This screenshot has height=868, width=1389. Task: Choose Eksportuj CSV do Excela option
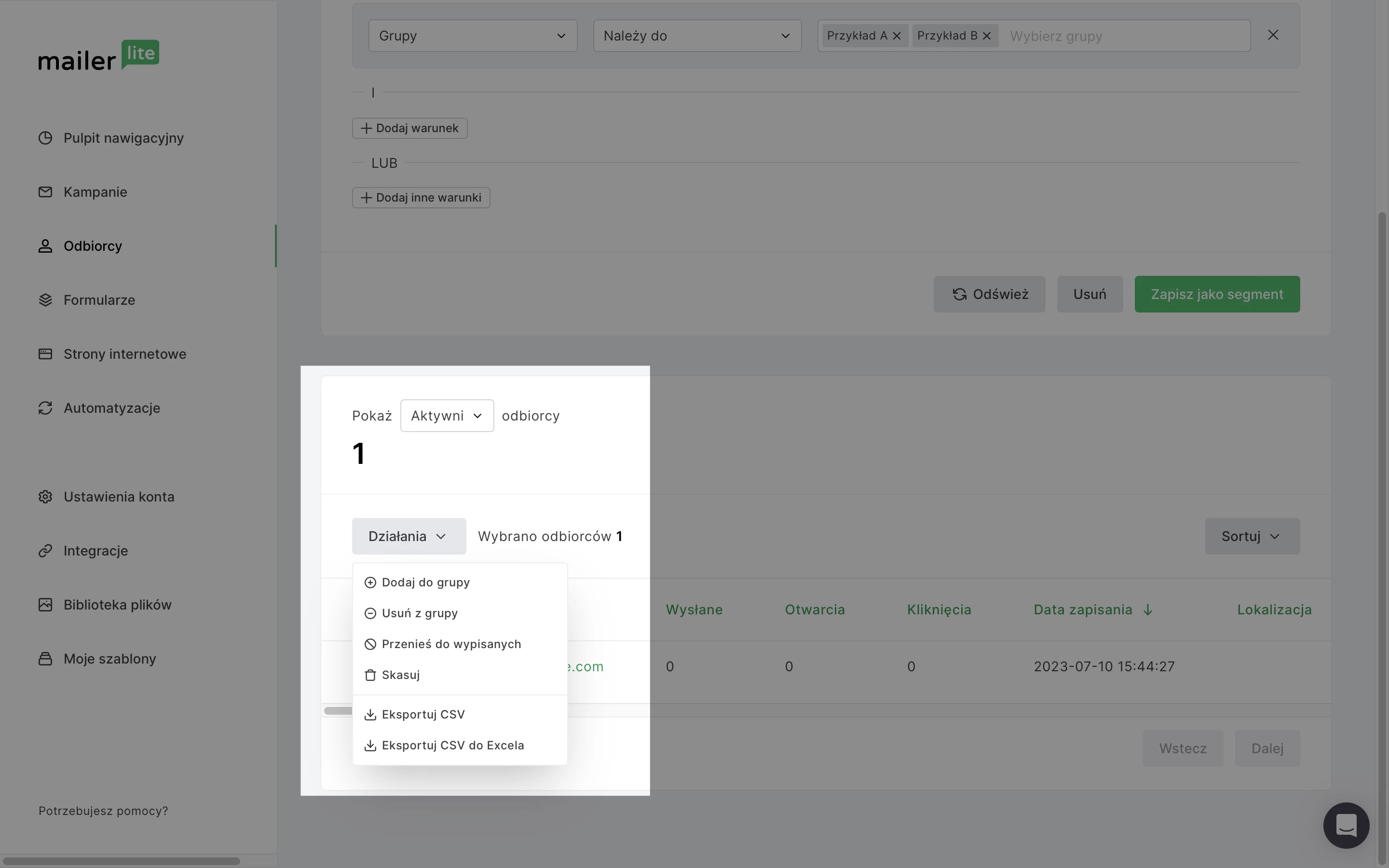click(x=452, y=745)
